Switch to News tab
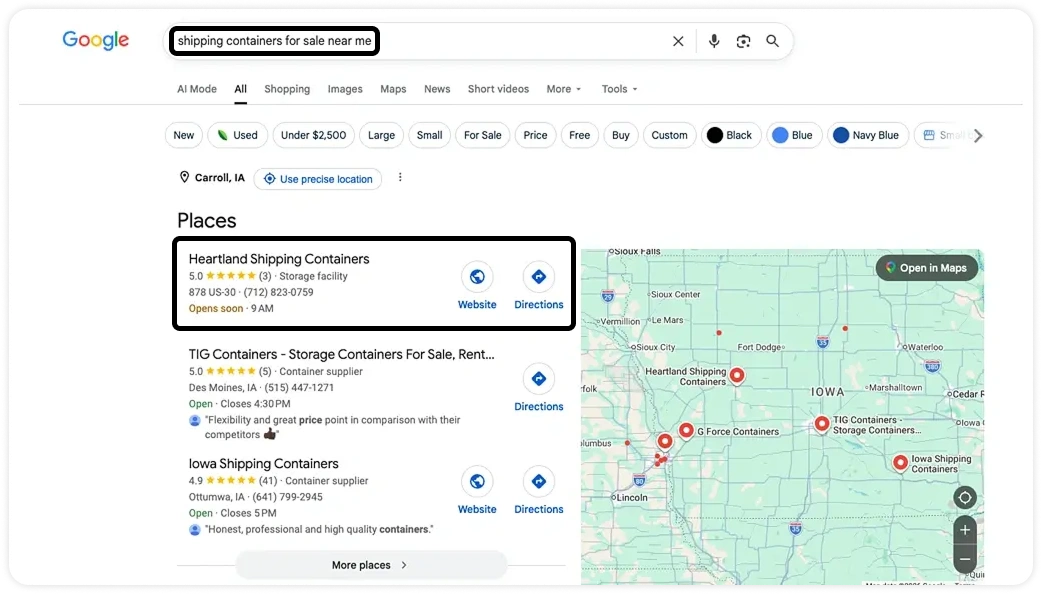 437,89
